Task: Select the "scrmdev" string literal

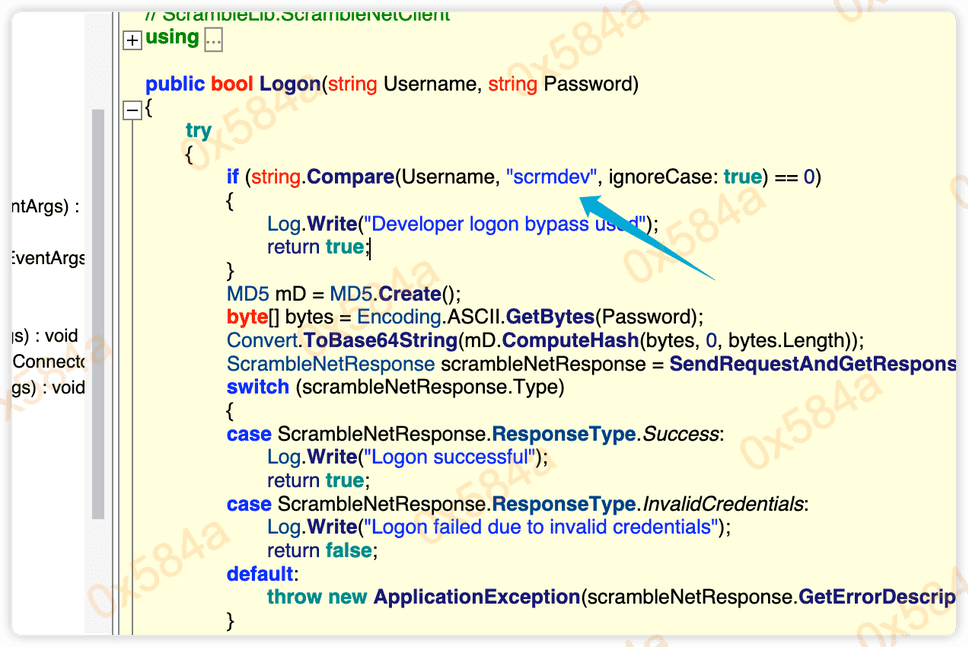Action: 552,177
